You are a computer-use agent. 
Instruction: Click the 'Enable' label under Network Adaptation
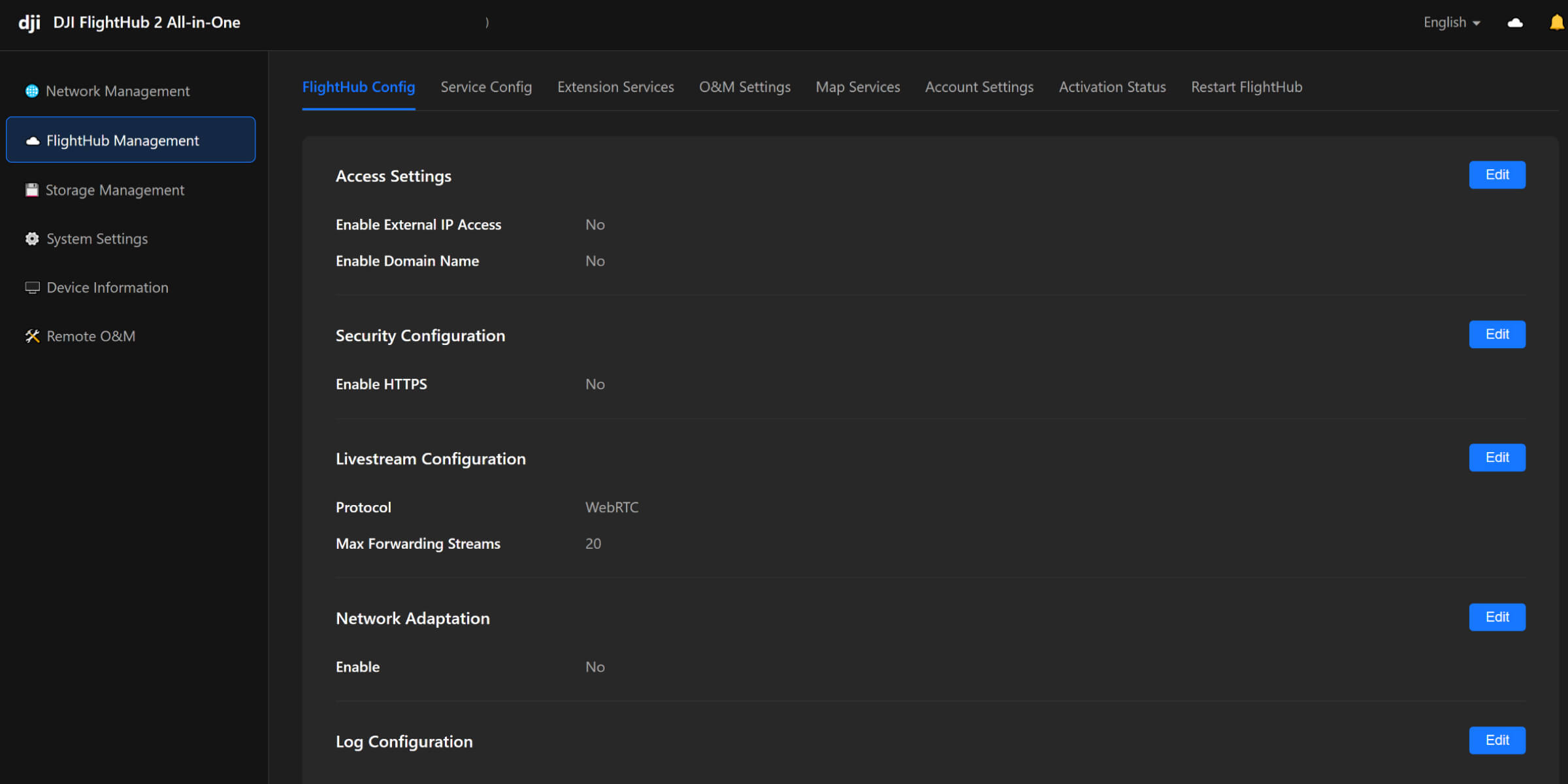357,667
